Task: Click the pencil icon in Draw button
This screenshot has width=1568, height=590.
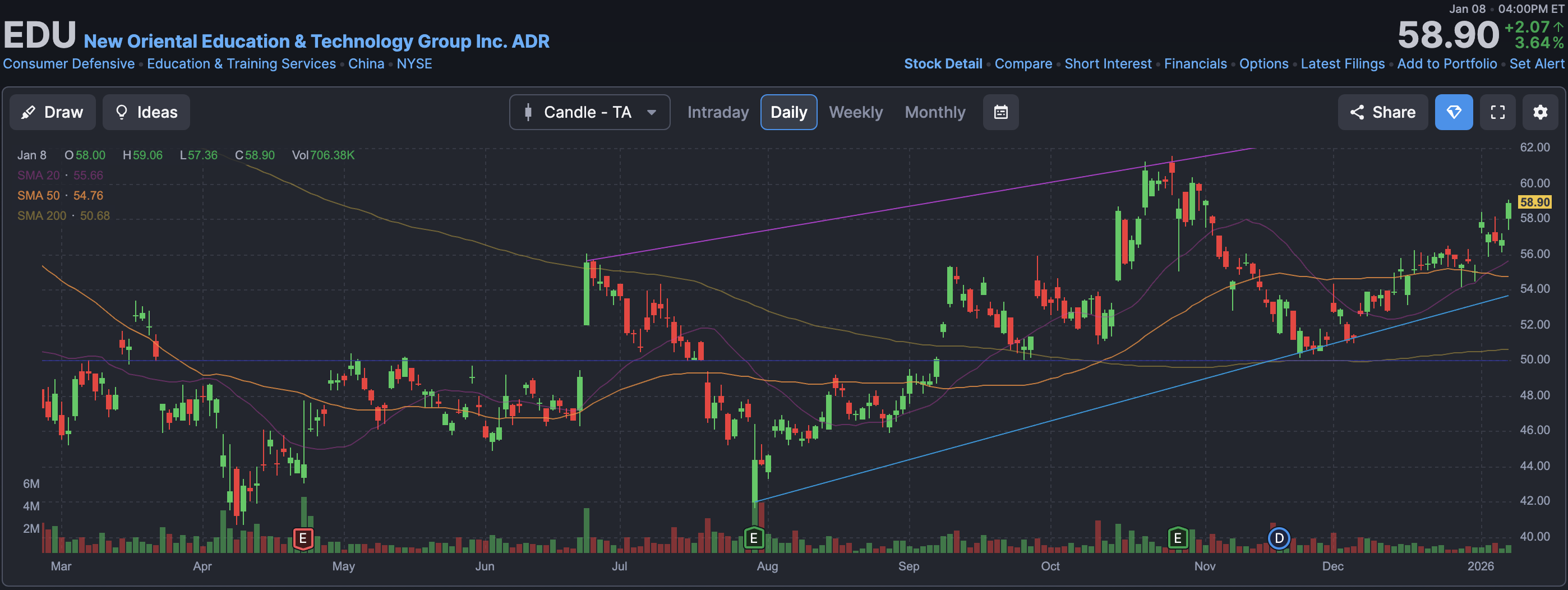Action: coord(28,112)
